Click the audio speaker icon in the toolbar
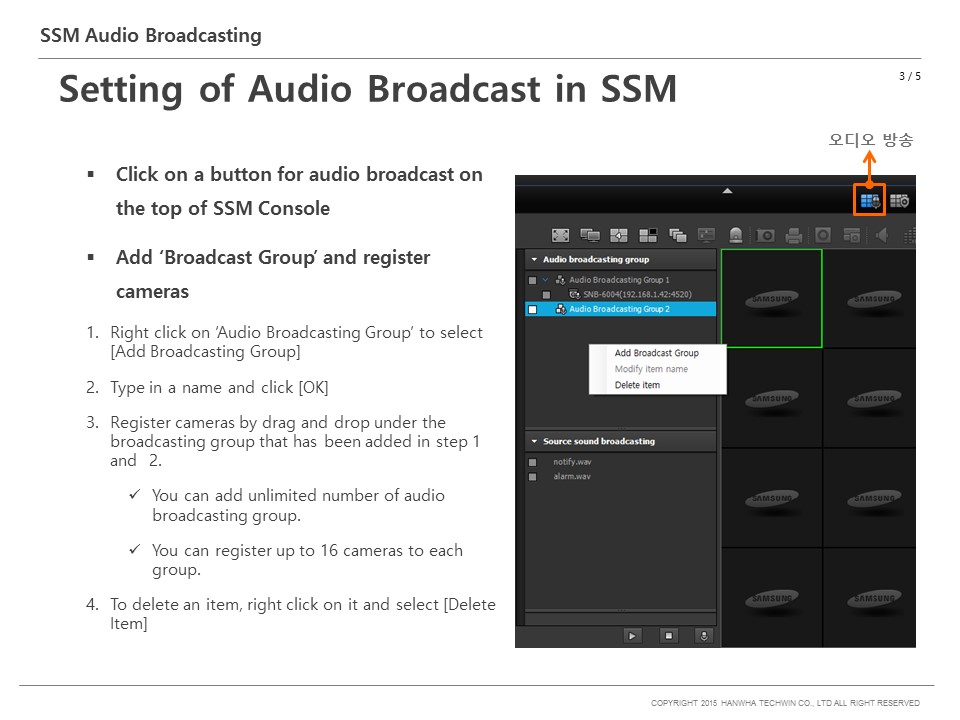This screenshot has width=960, height=720. (879, 234)
